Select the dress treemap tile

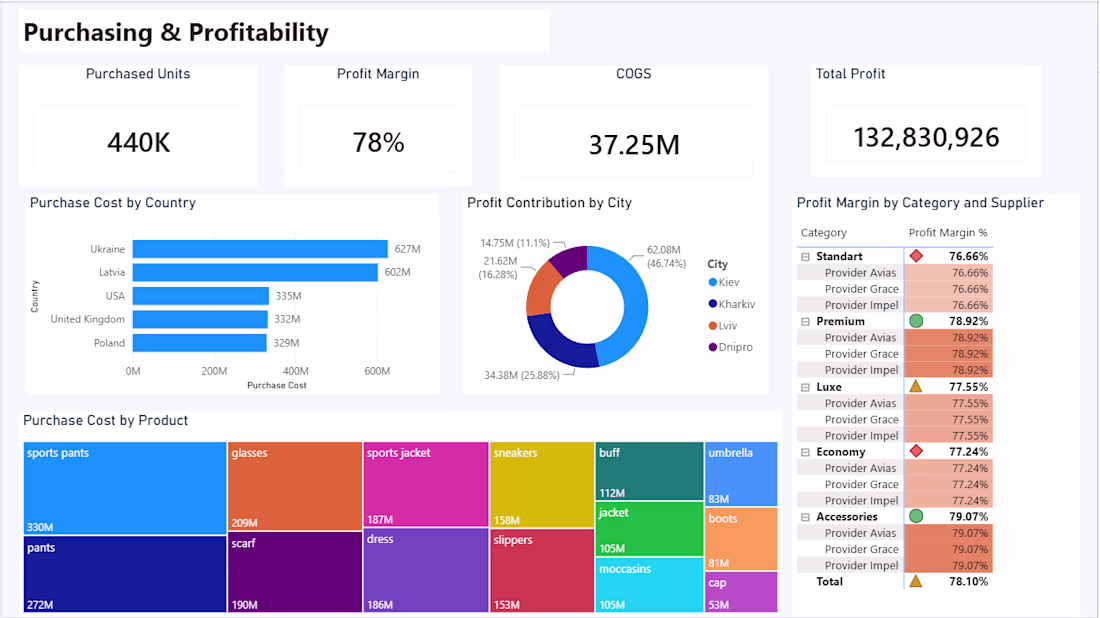[x=426, y=570]
